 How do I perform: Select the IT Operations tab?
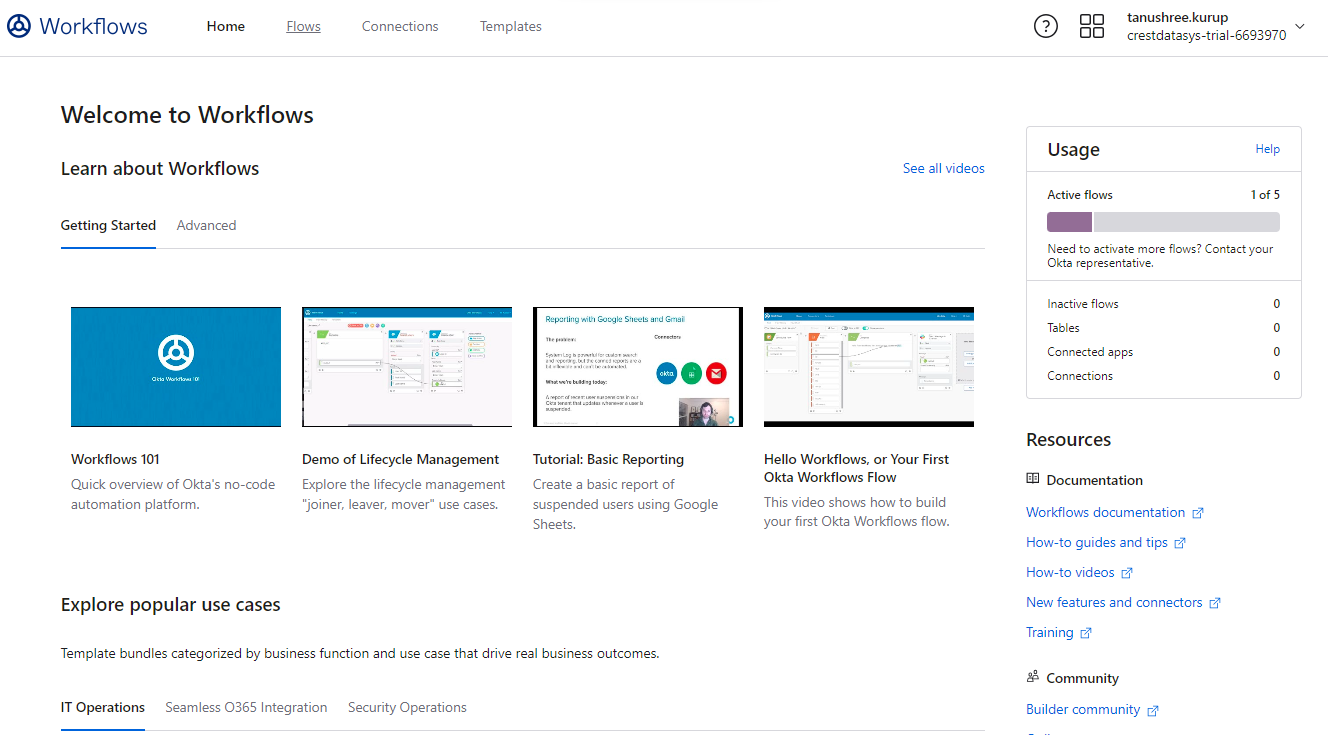coord(103,707)
